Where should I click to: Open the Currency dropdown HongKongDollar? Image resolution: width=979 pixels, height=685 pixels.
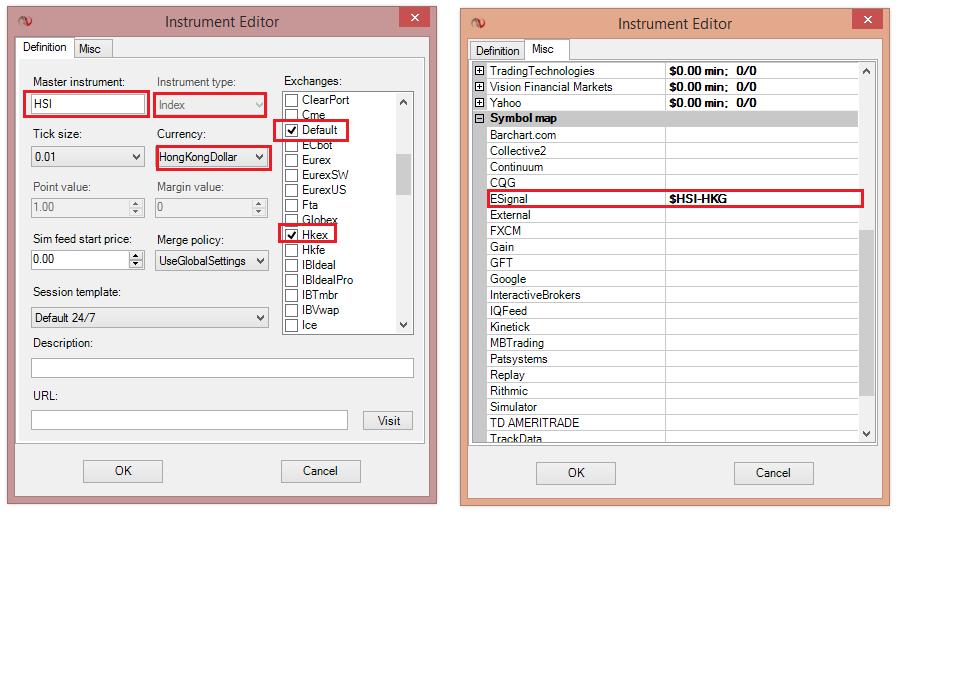point(212,157)
